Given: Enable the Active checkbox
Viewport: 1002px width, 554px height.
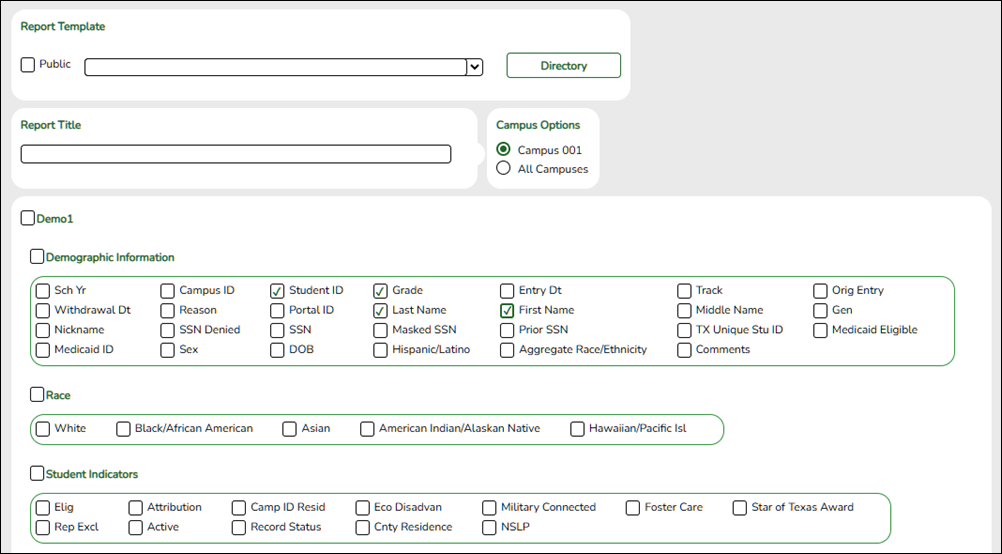Looking at the screenshot, I should (135, 528).
